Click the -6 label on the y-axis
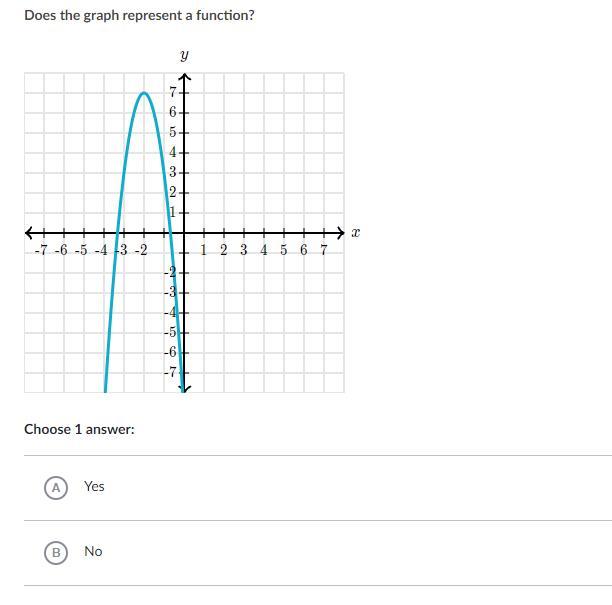The image size is (612, 605). [171, 352]
